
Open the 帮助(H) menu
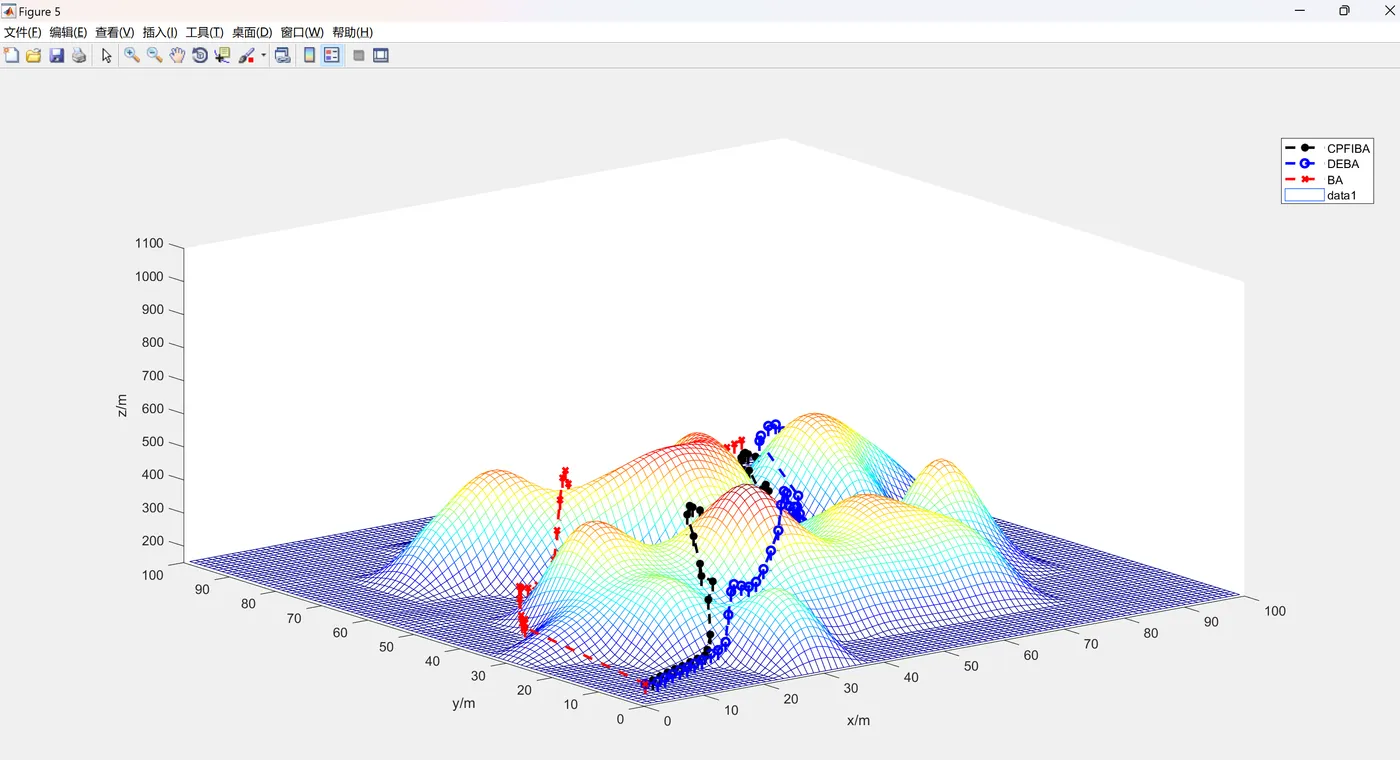click(352, 33)
